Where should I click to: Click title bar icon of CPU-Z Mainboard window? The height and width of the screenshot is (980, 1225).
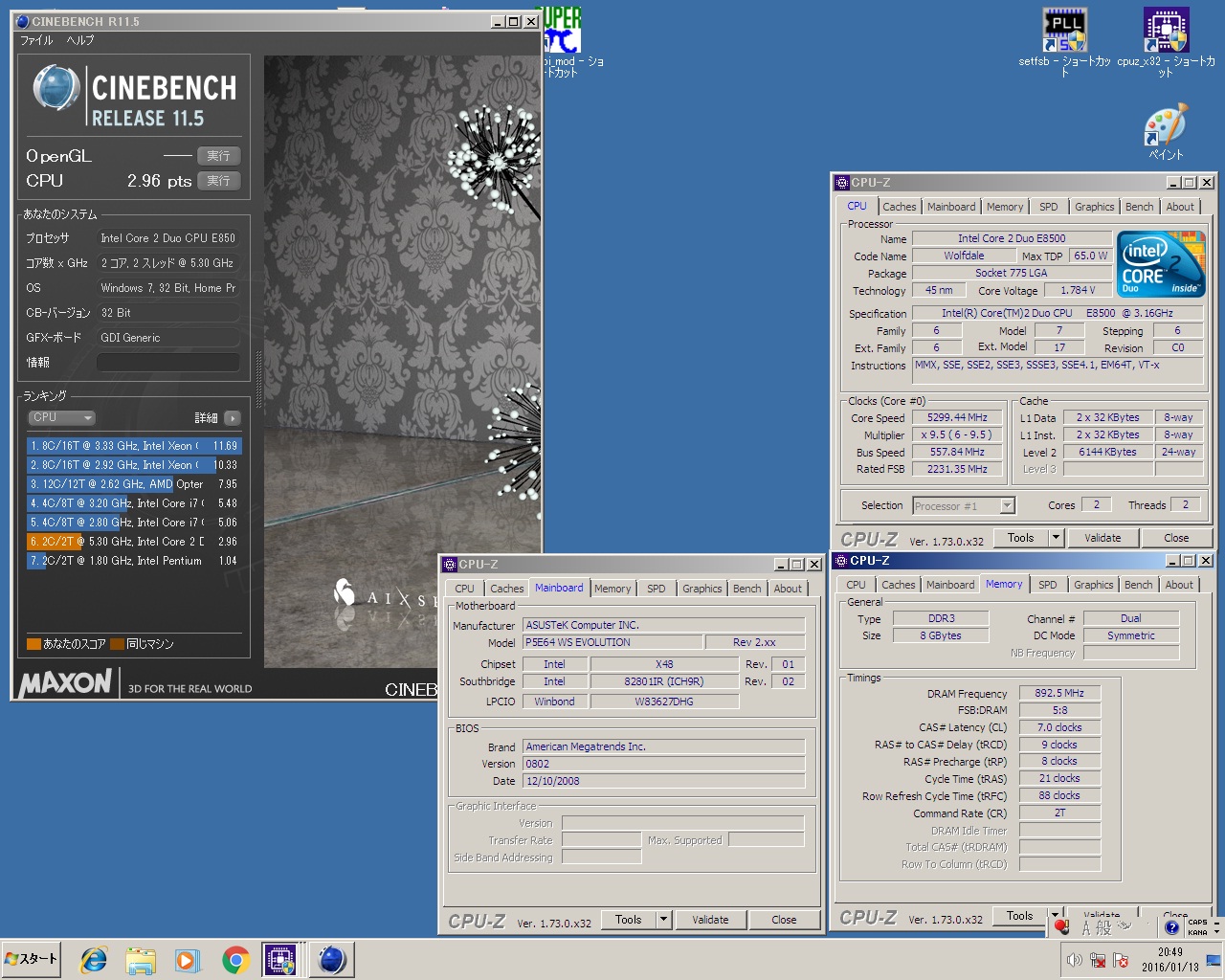click(450, 564)
